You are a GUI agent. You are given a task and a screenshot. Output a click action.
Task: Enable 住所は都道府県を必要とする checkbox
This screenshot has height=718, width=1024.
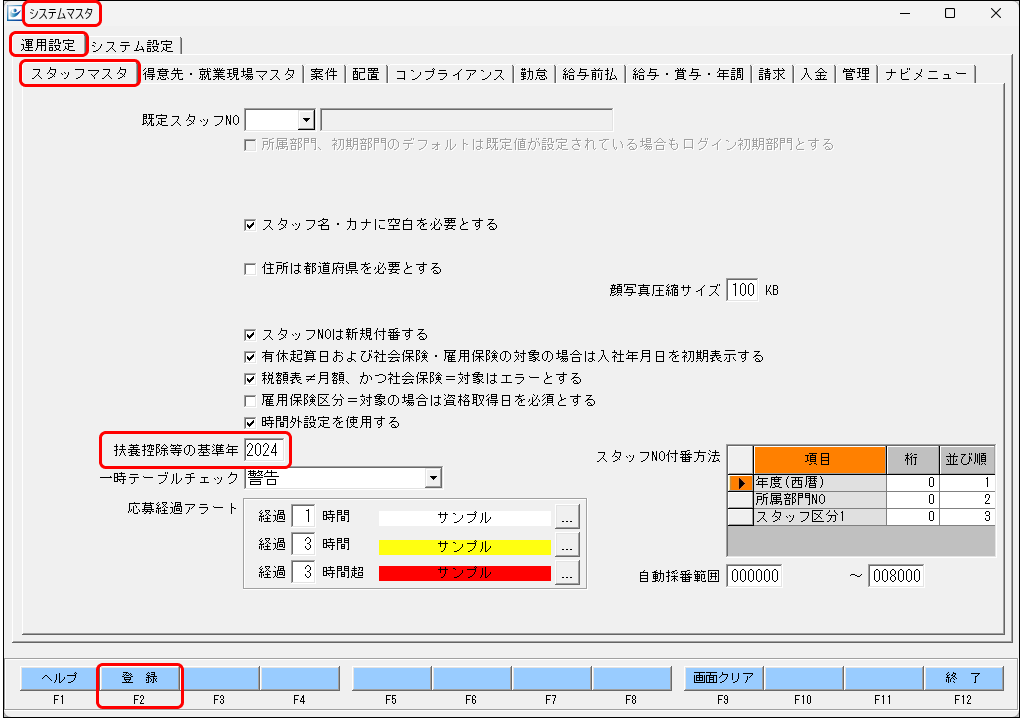[x=249, y=269]
